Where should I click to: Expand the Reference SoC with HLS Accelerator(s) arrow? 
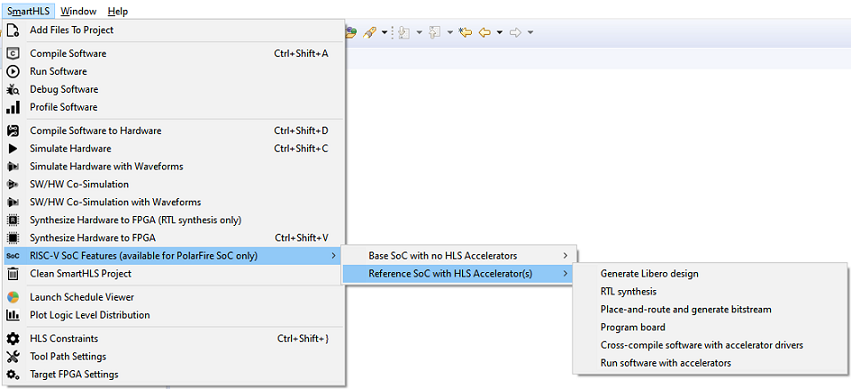[x=566, y=273]
